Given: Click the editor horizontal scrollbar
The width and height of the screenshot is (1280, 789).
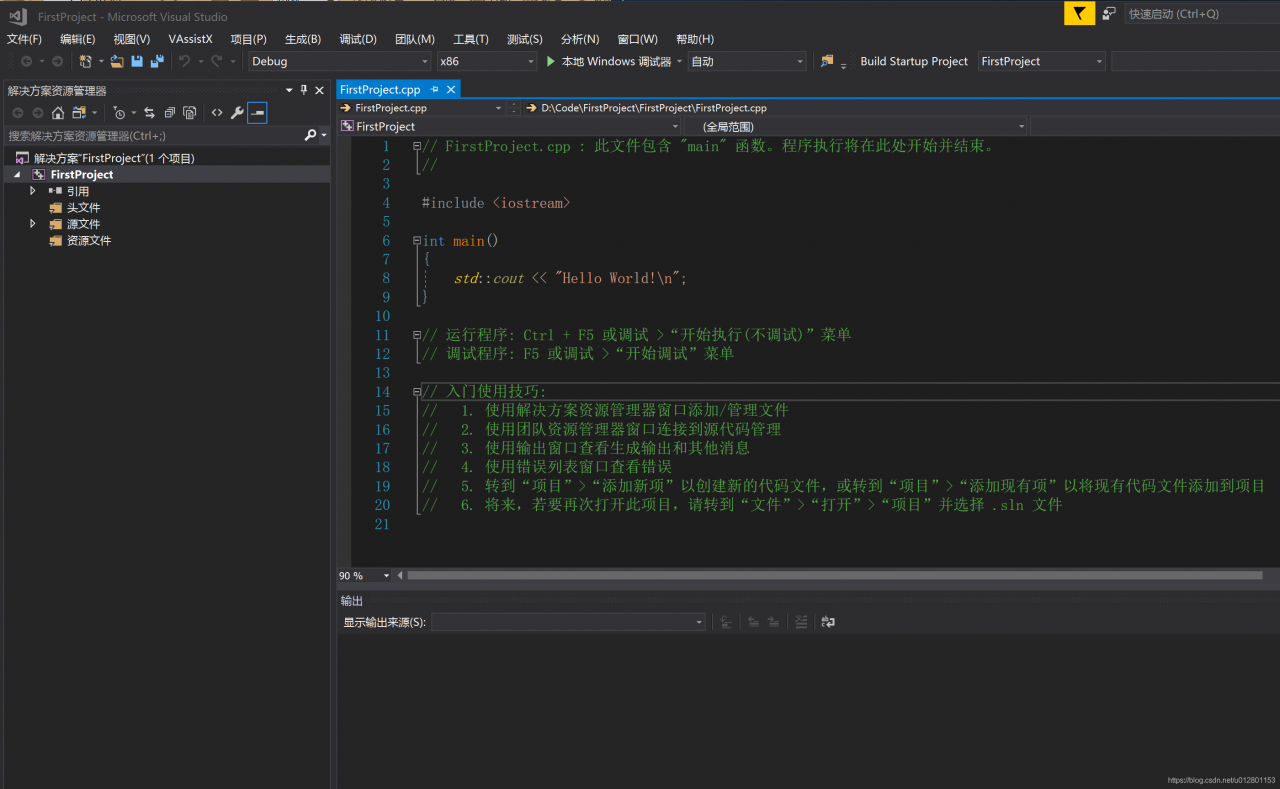Looking at the screenshot, I should point(834,575).
